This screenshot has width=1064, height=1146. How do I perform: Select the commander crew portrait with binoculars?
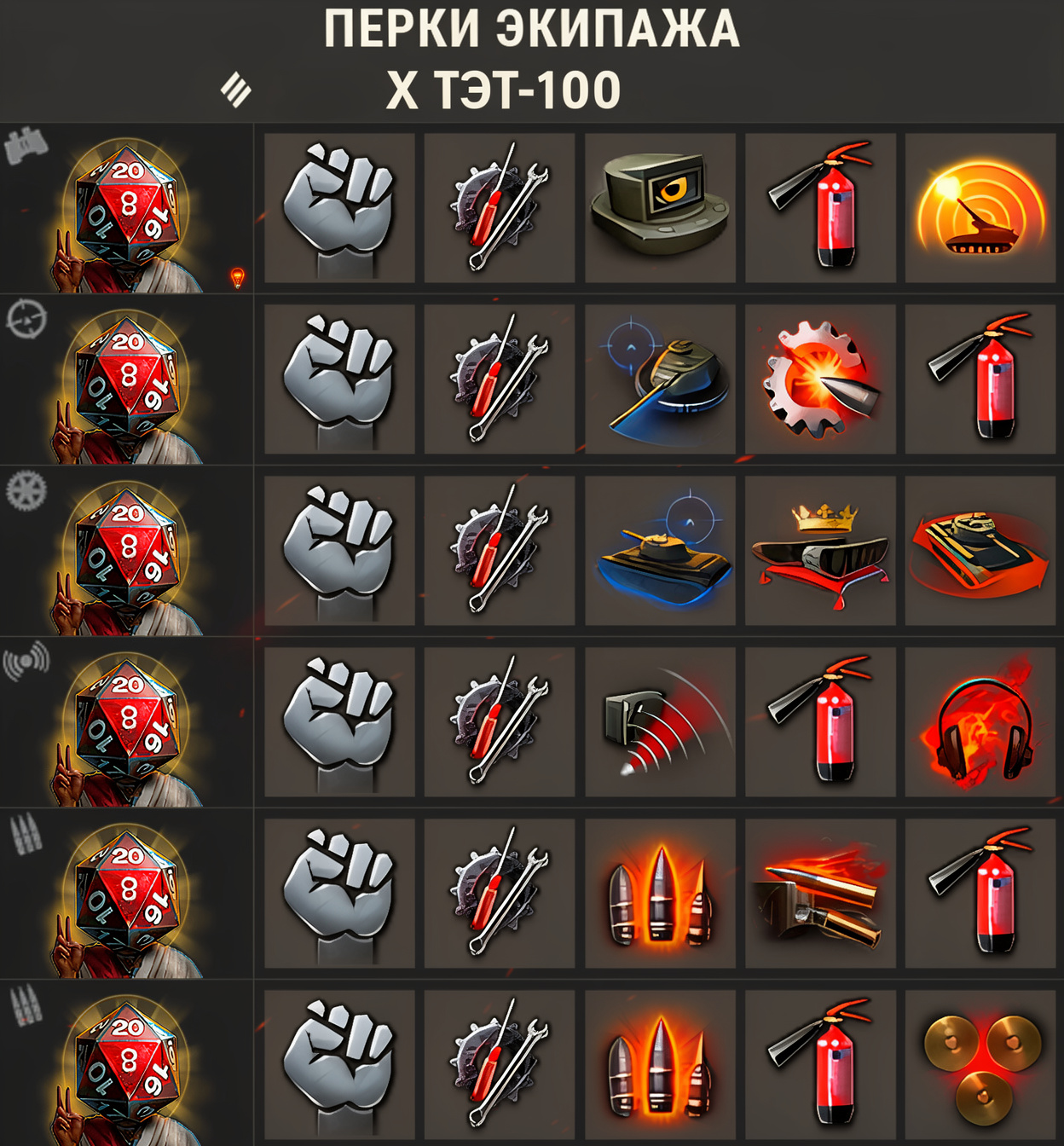click(x=126, y=208)
